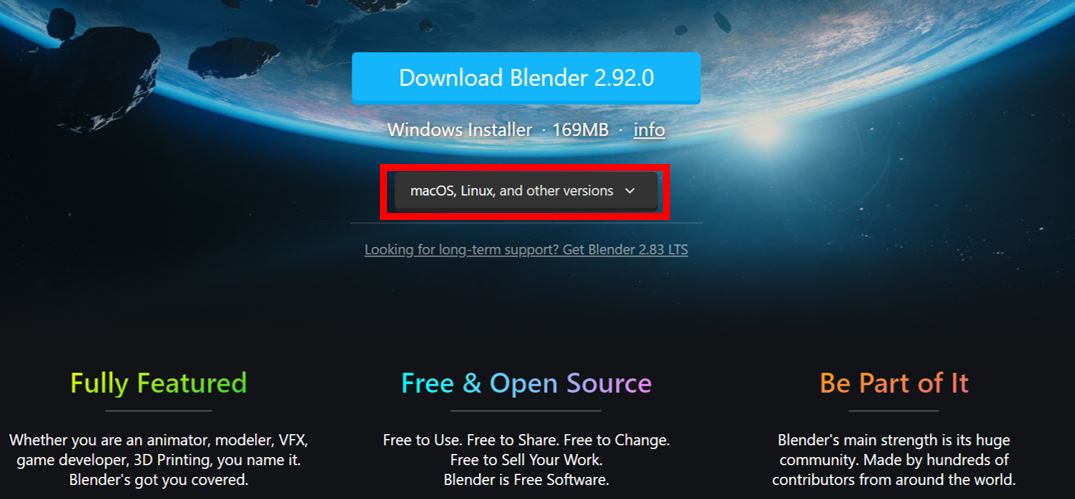Click the Free & Open Source heading
Viewport: 1075px width, 499px height.
526,382
